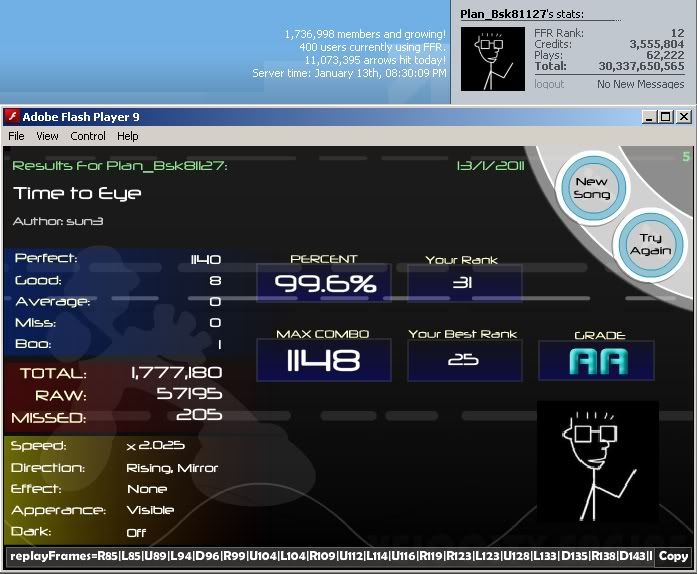Open the No New Messages link
The width and height of the screenshot is (697, 574).
[640, 84]
